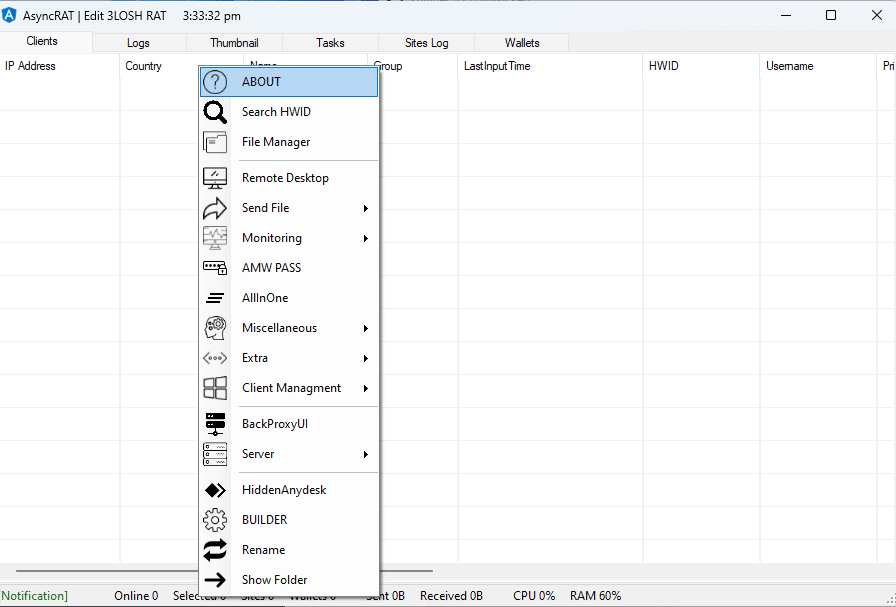This screenshot has height=607, width=896.
Task: Expand the Extra submenu arrow
Action: pos(366,358)
